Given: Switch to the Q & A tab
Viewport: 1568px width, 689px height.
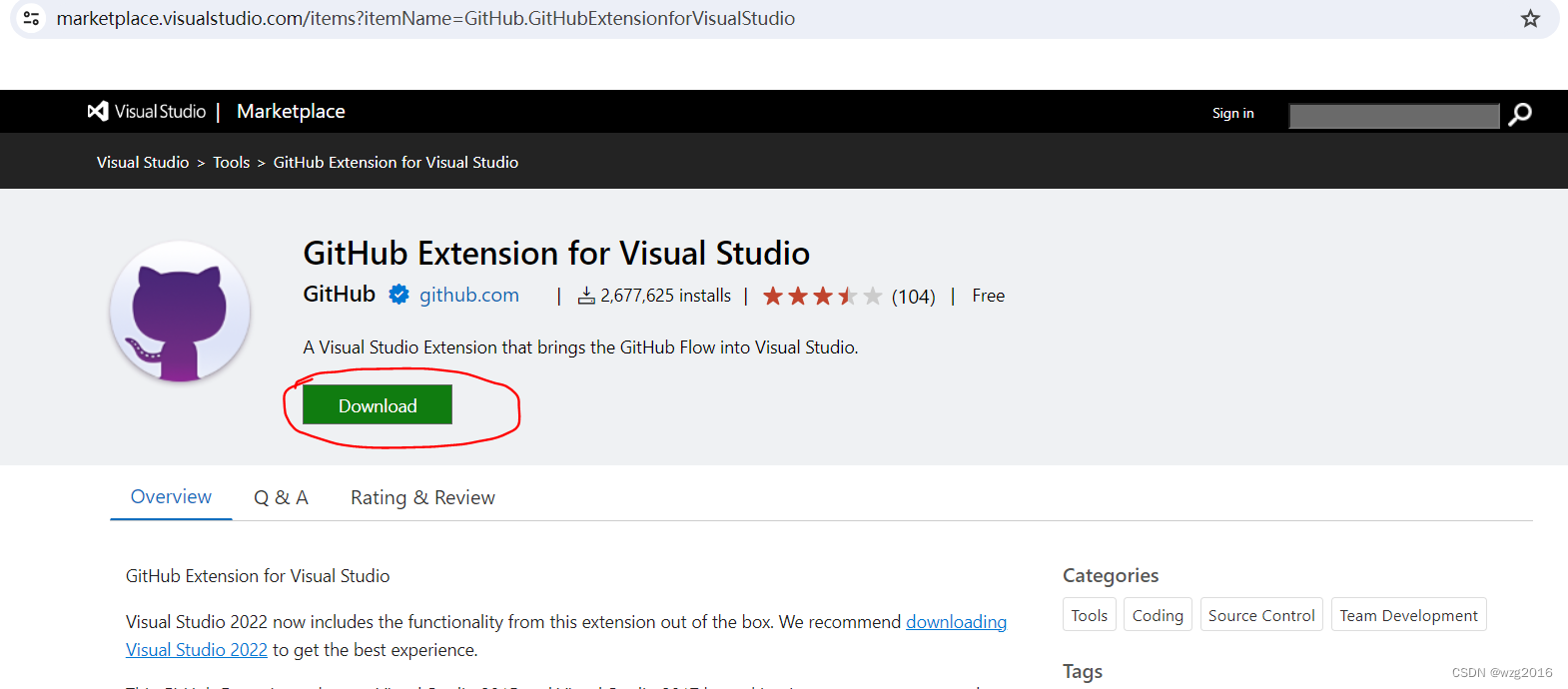Looking at the screenshot, I should coord(281,497).
